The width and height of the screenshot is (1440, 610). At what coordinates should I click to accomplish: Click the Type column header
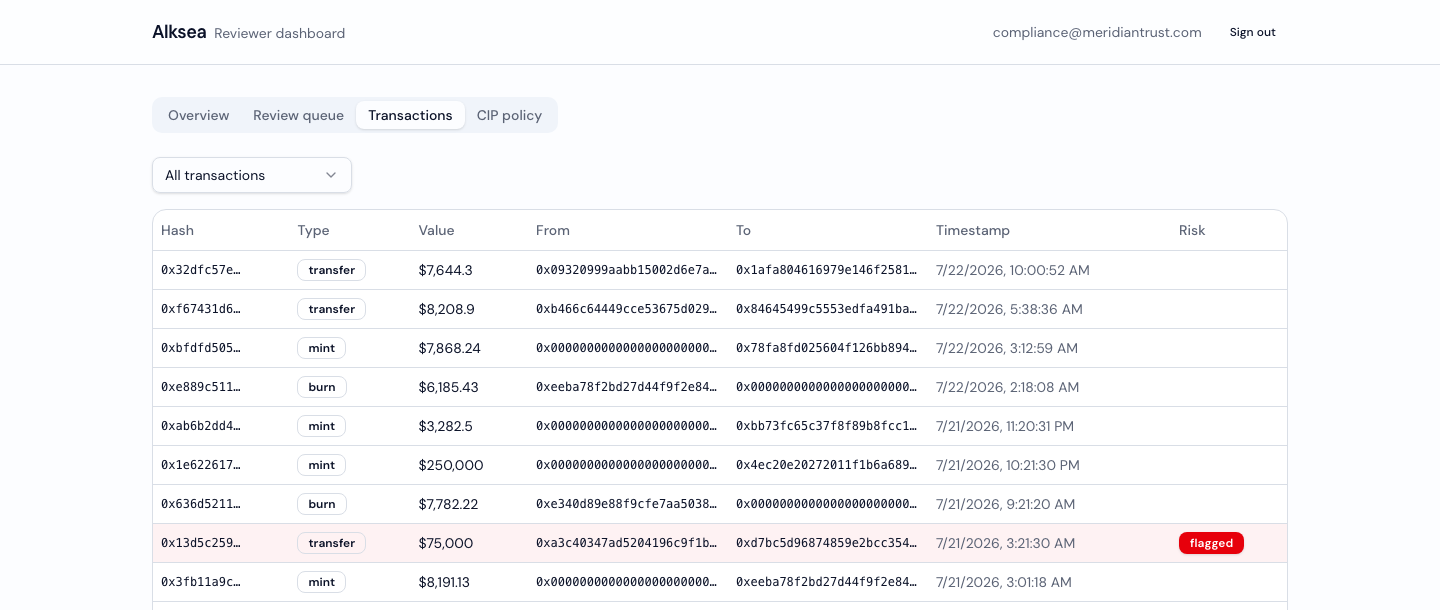pos(313,230)
